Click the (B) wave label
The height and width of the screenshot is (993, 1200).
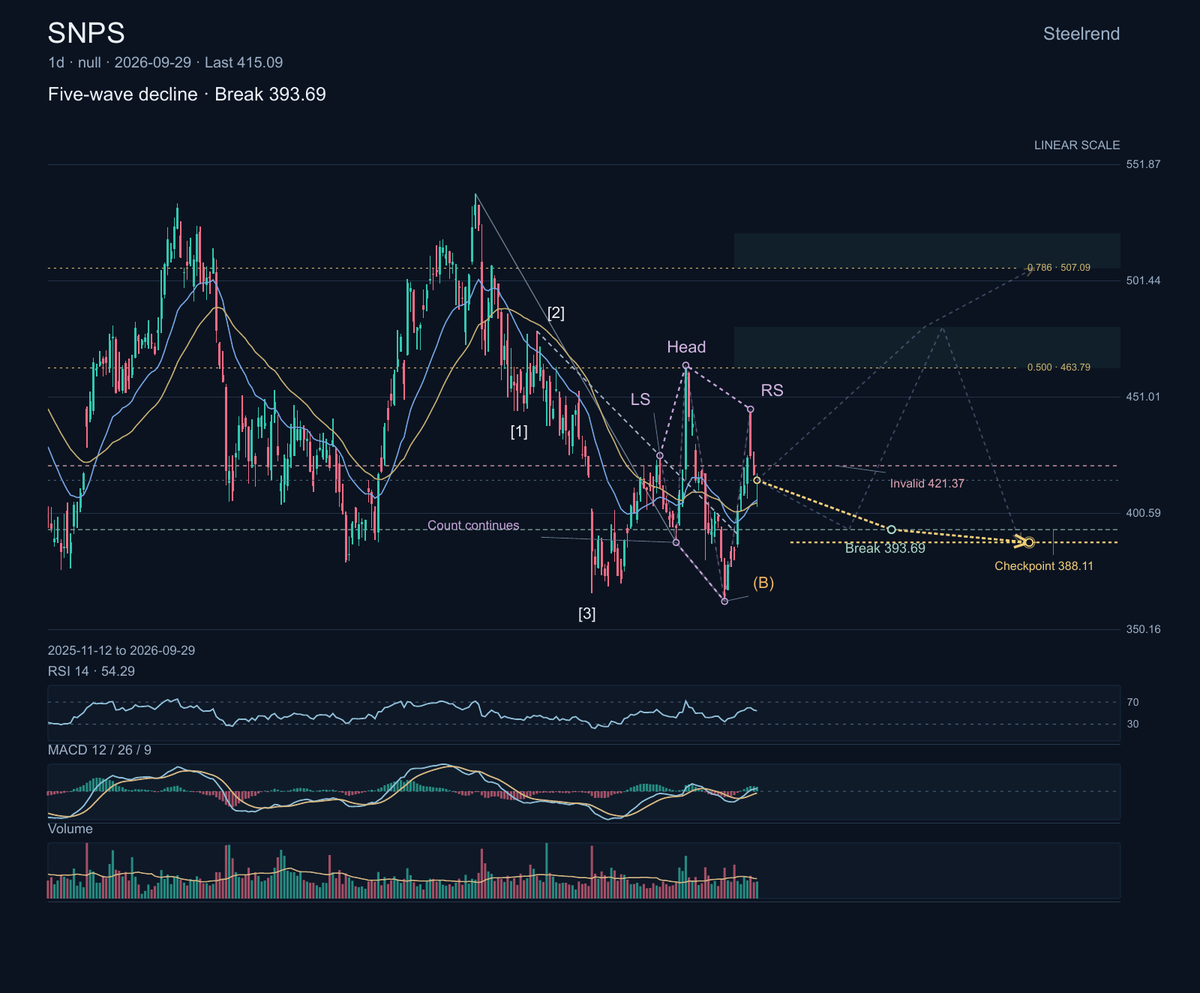point(763,582)
